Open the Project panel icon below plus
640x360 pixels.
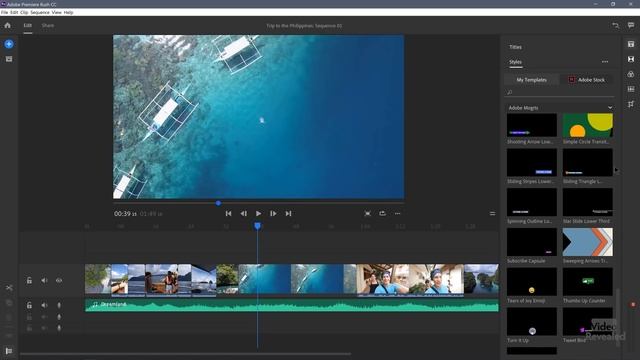click(x=9, y=59)
